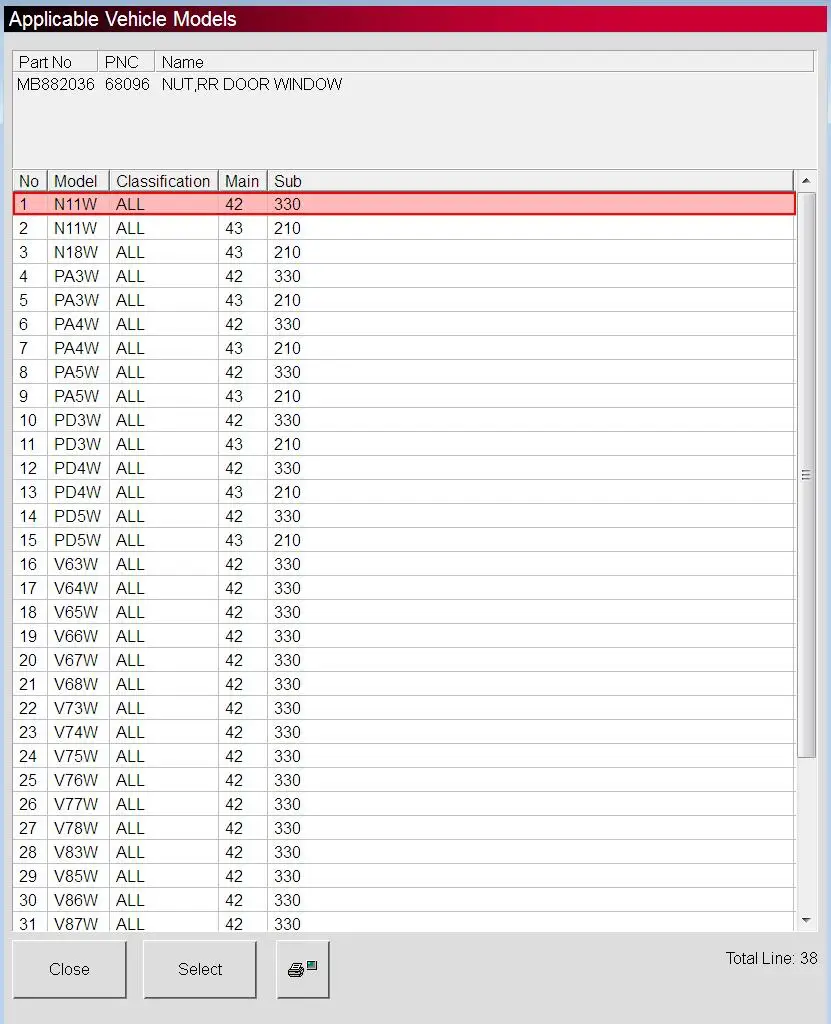The image size is (831, 1024).
Task: Select the V76W model row
Action: click(x=404, y=780)
